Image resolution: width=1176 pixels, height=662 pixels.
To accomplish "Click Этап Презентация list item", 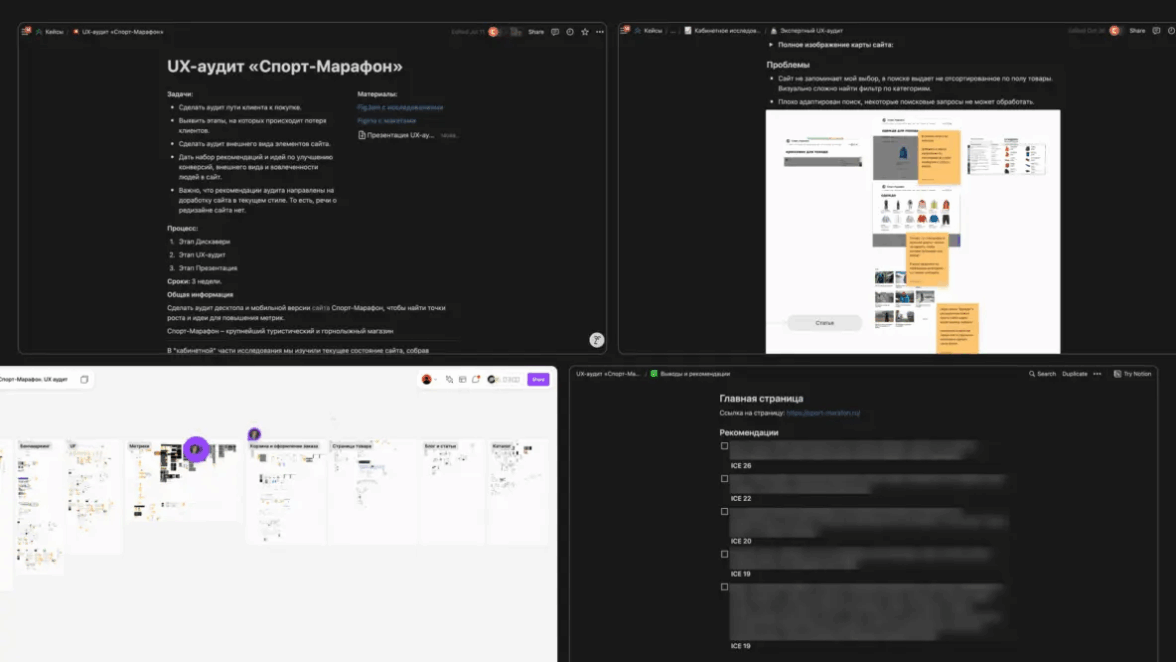I will click(208, 268).
